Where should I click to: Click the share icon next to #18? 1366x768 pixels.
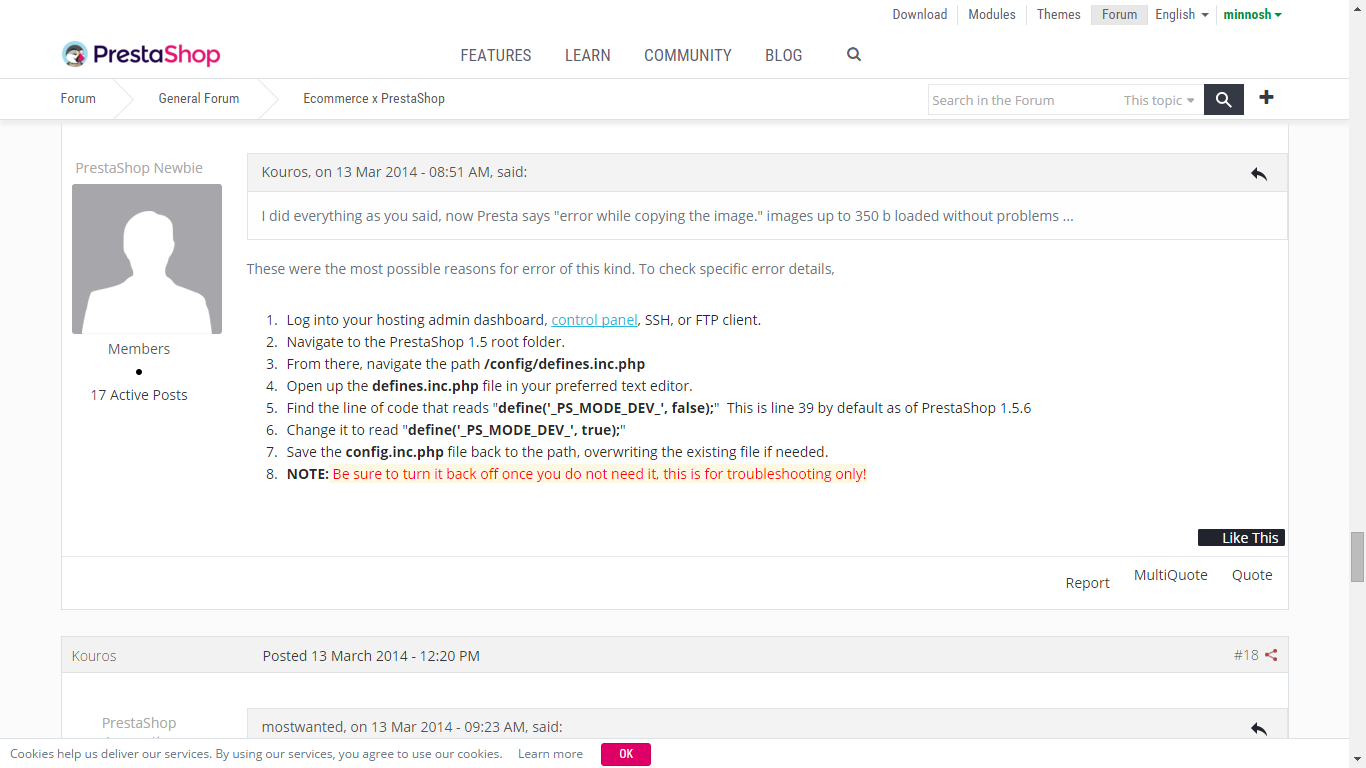pyautogui.click(x=1271, y=656)
